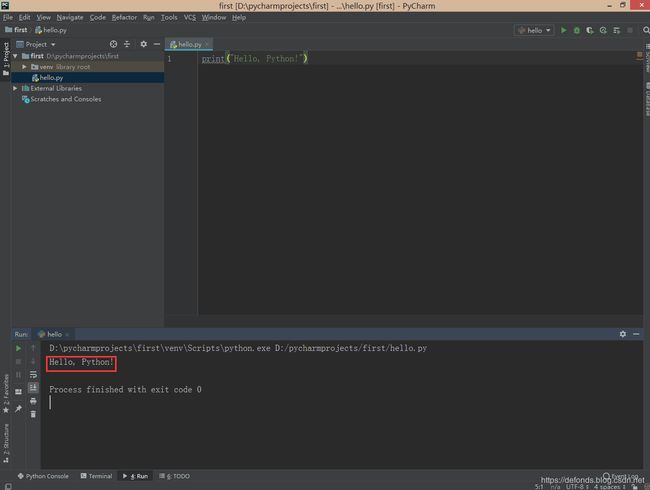Click the hello.py breadcrumb in navigation bar
650x490 pixels.
coord(51,30)
